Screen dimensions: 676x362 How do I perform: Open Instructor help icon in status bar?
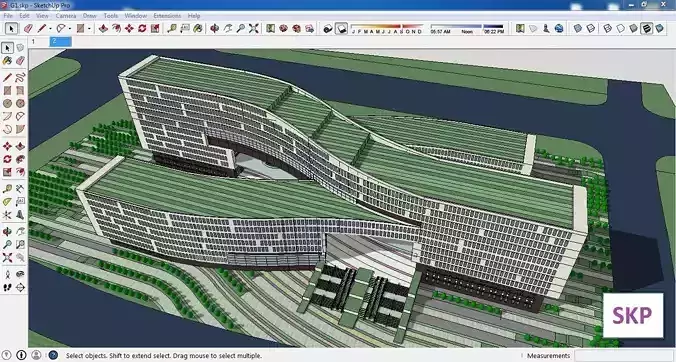[53, 355]
